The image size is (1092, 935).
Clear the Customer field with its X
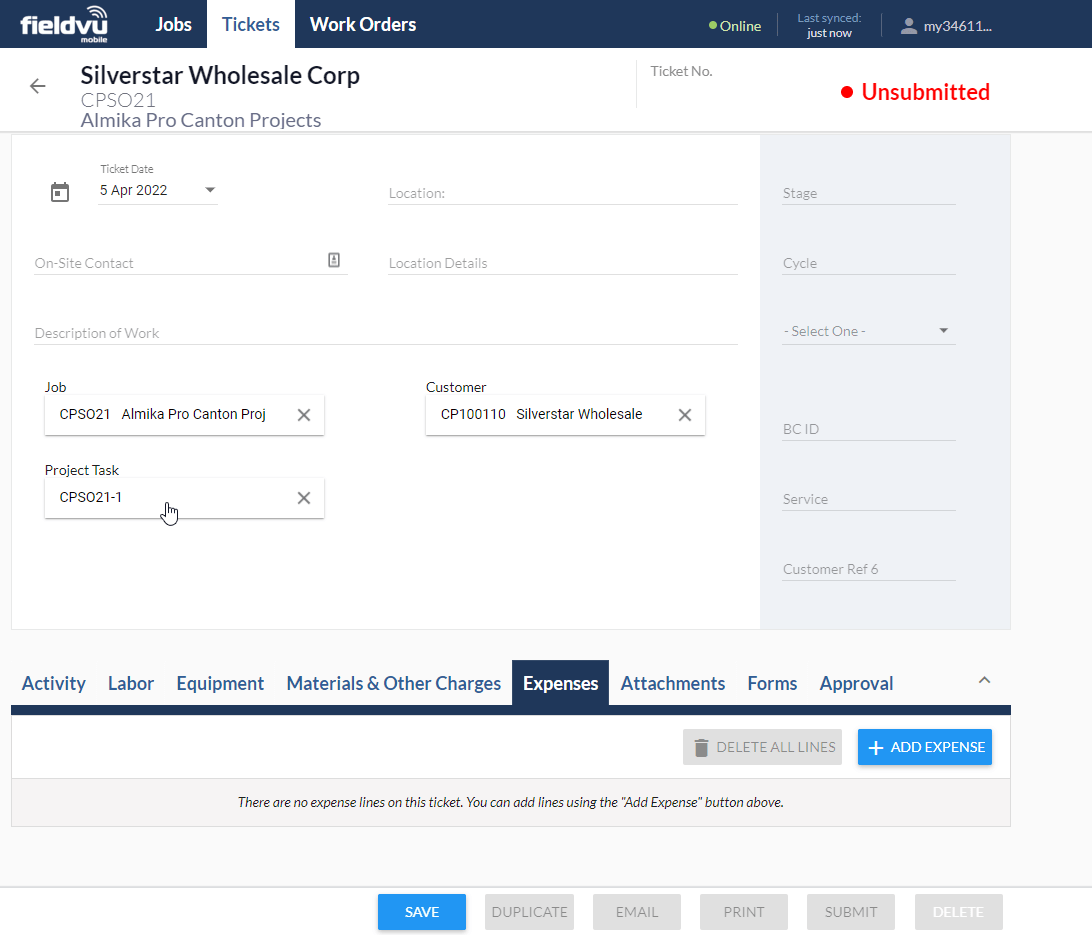tap(685, 415)
